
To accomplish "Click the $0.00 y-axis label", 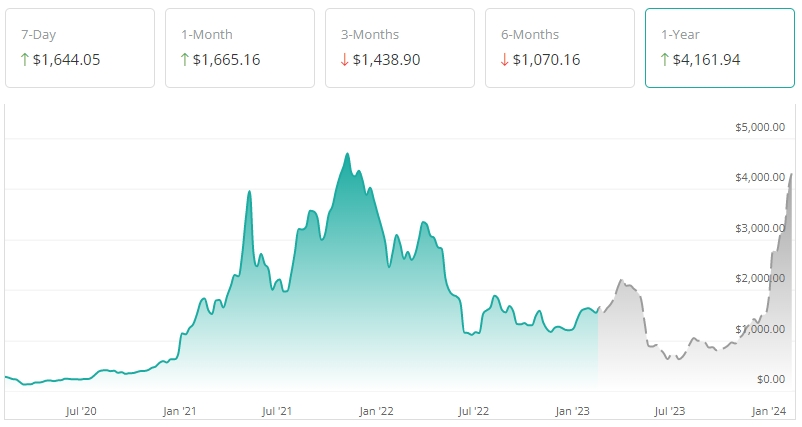I will [770, 379].
